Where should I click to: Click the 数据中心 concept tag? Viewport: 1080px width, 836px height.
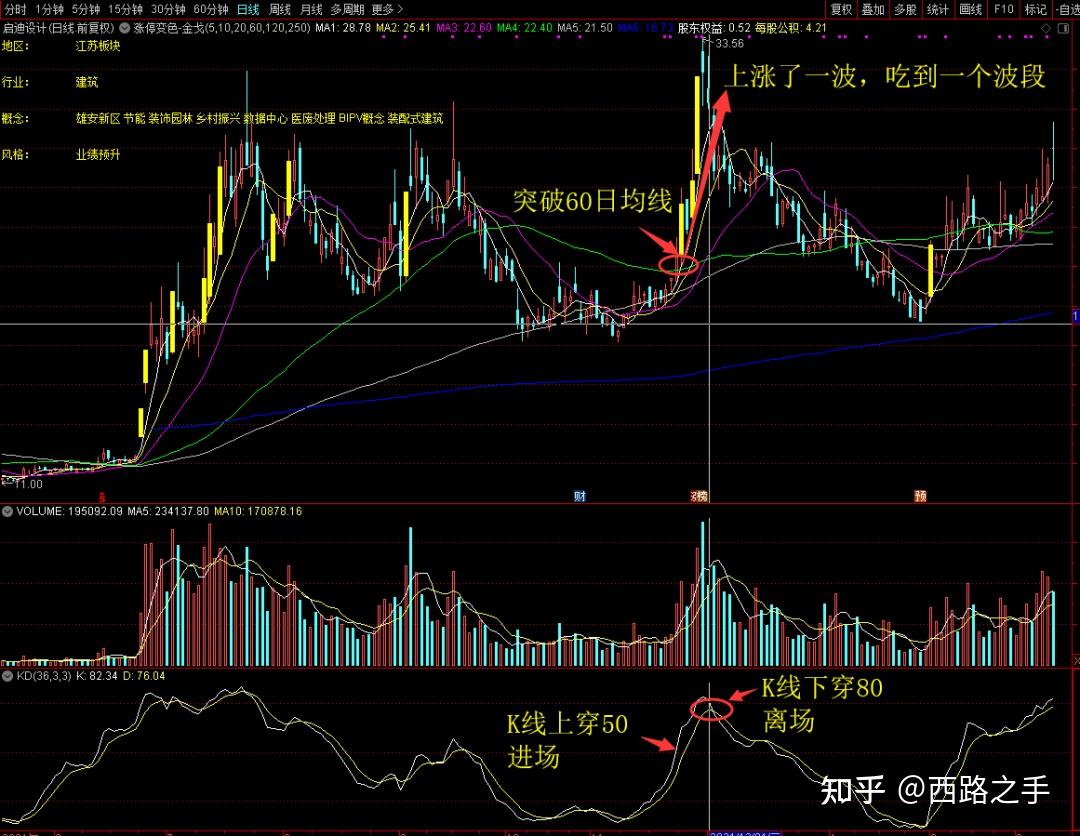click(265, 118)
